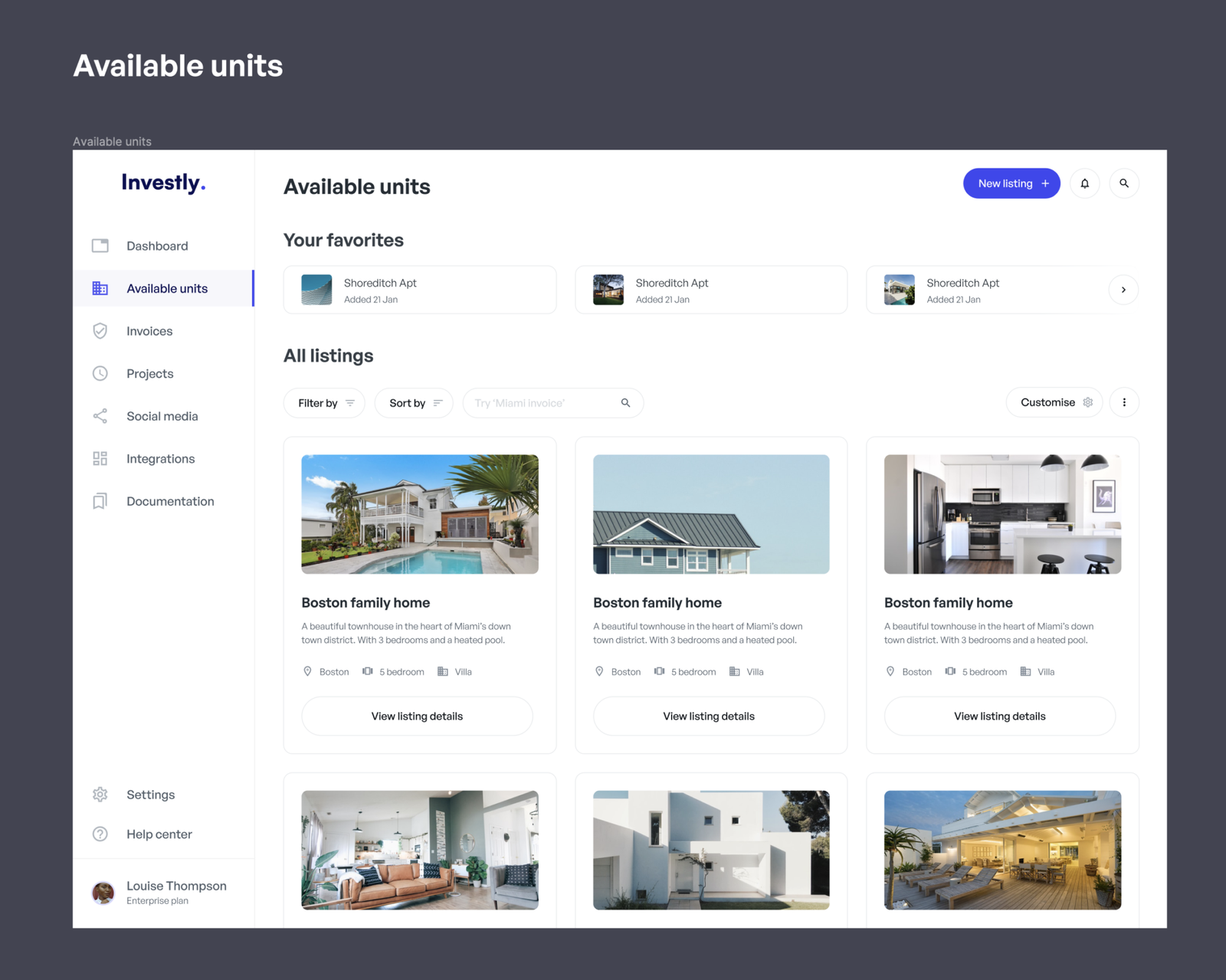Open the evening terrace deck listing photo

(x=1002, y=851)
